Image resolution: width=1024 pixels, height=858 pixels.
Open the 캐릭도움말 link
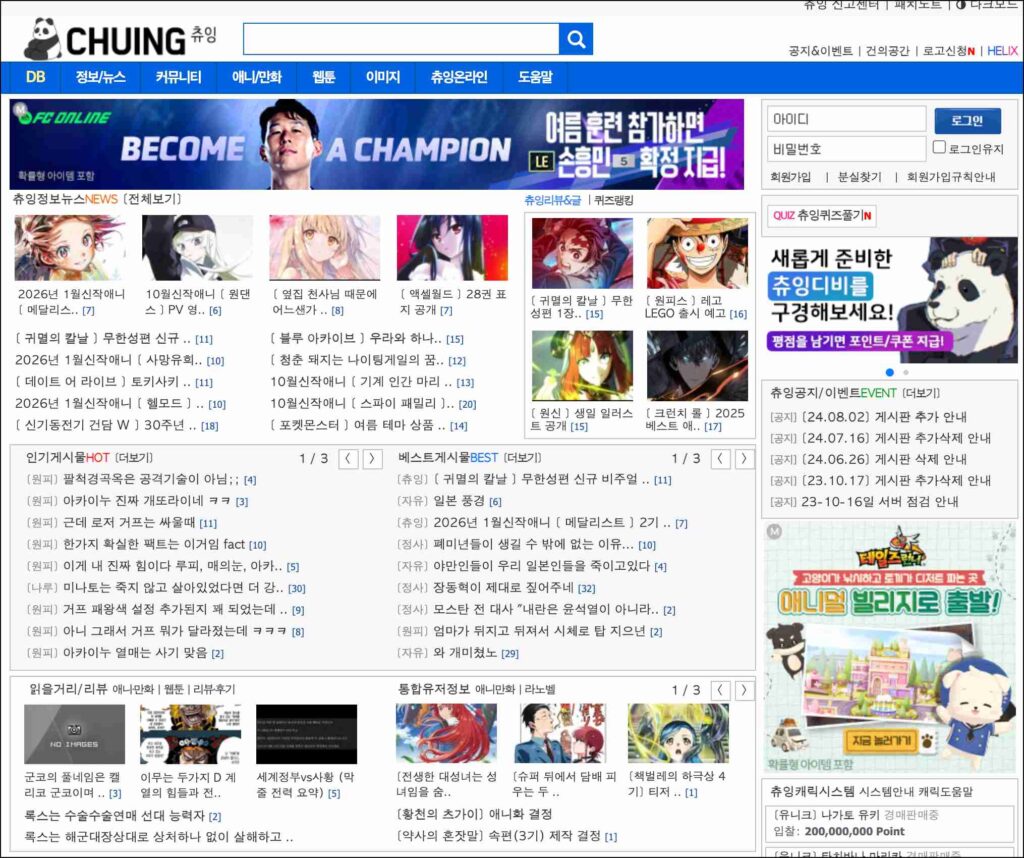tap(946, 791)
